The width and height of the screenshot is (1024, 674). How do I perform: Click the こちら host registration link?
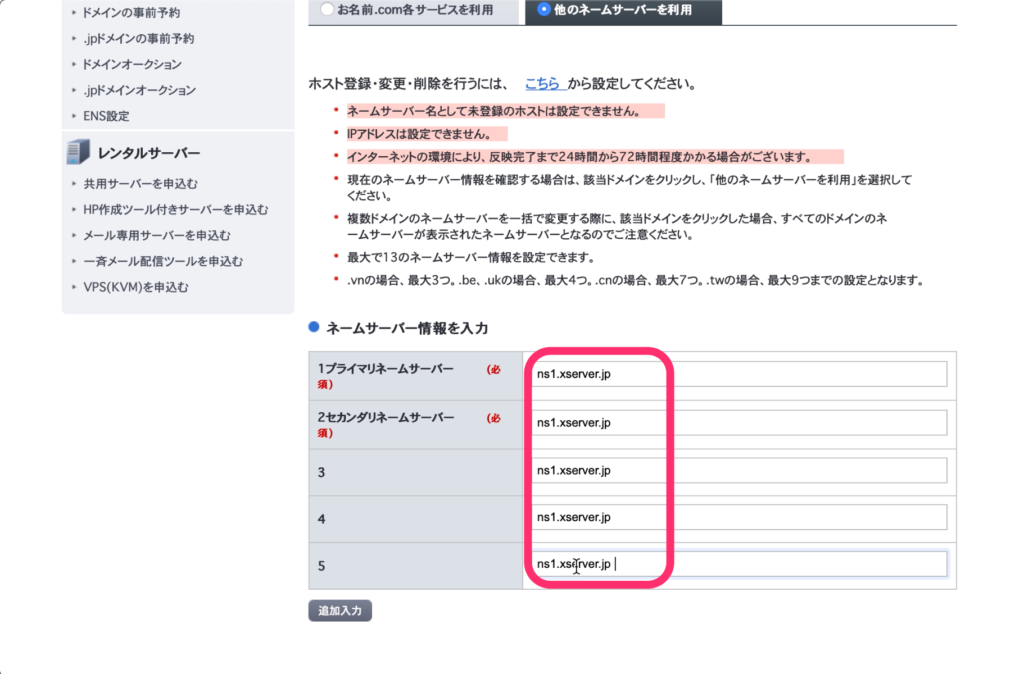[x=544, y=84]
